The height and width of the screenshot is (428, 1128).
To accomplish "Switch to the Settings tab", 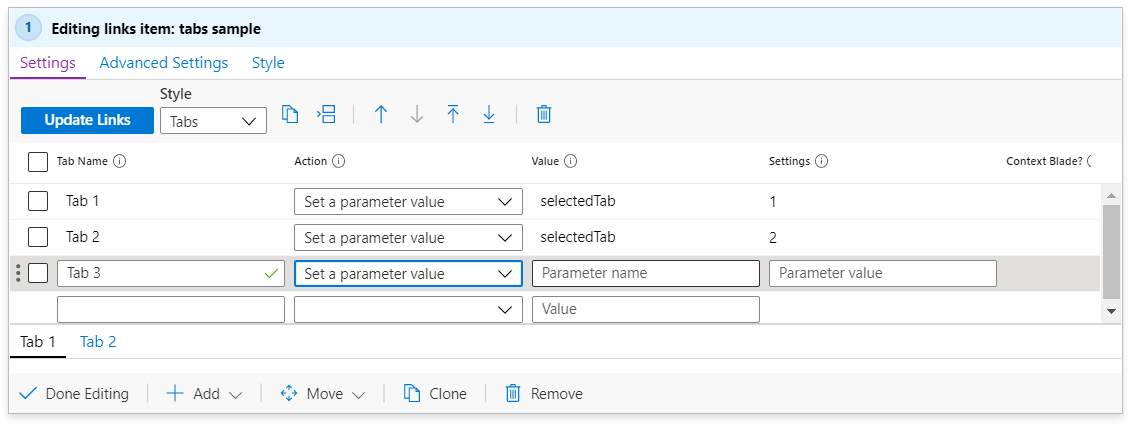I will click(48, 63).
